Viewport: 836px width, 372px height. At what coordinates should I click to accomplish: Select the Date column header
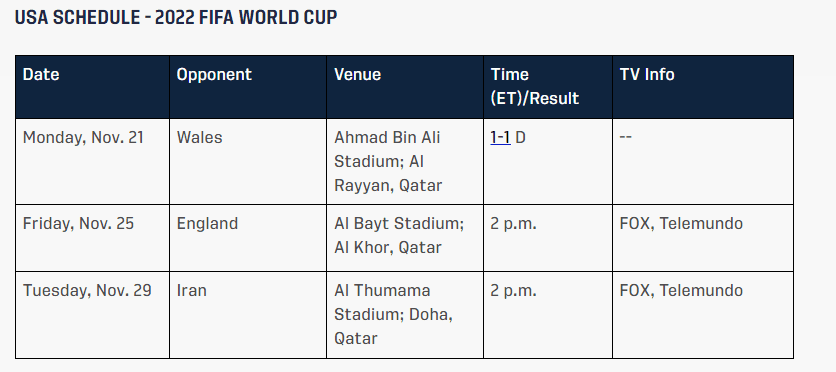pyautogui.click(x=92, y=87)
